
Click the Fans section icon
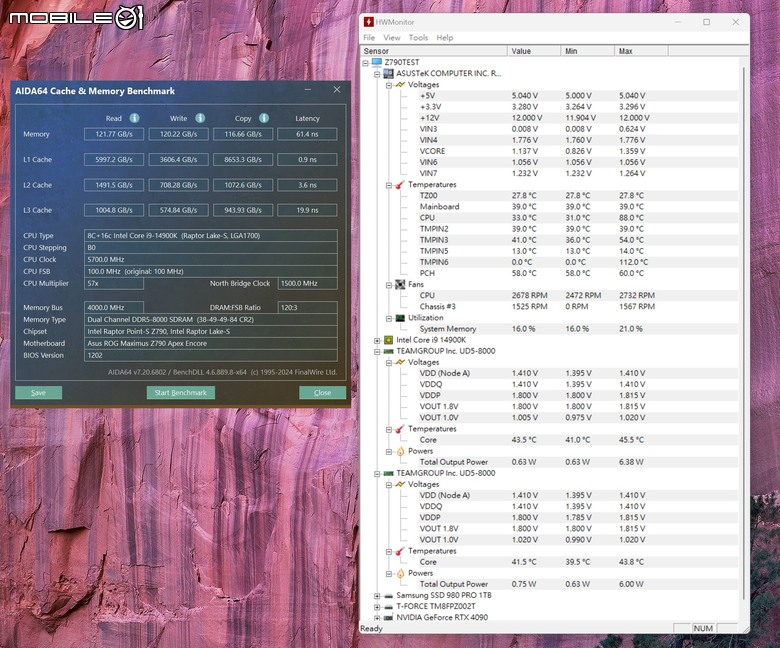pyautogui.click(x=400, y=284)
